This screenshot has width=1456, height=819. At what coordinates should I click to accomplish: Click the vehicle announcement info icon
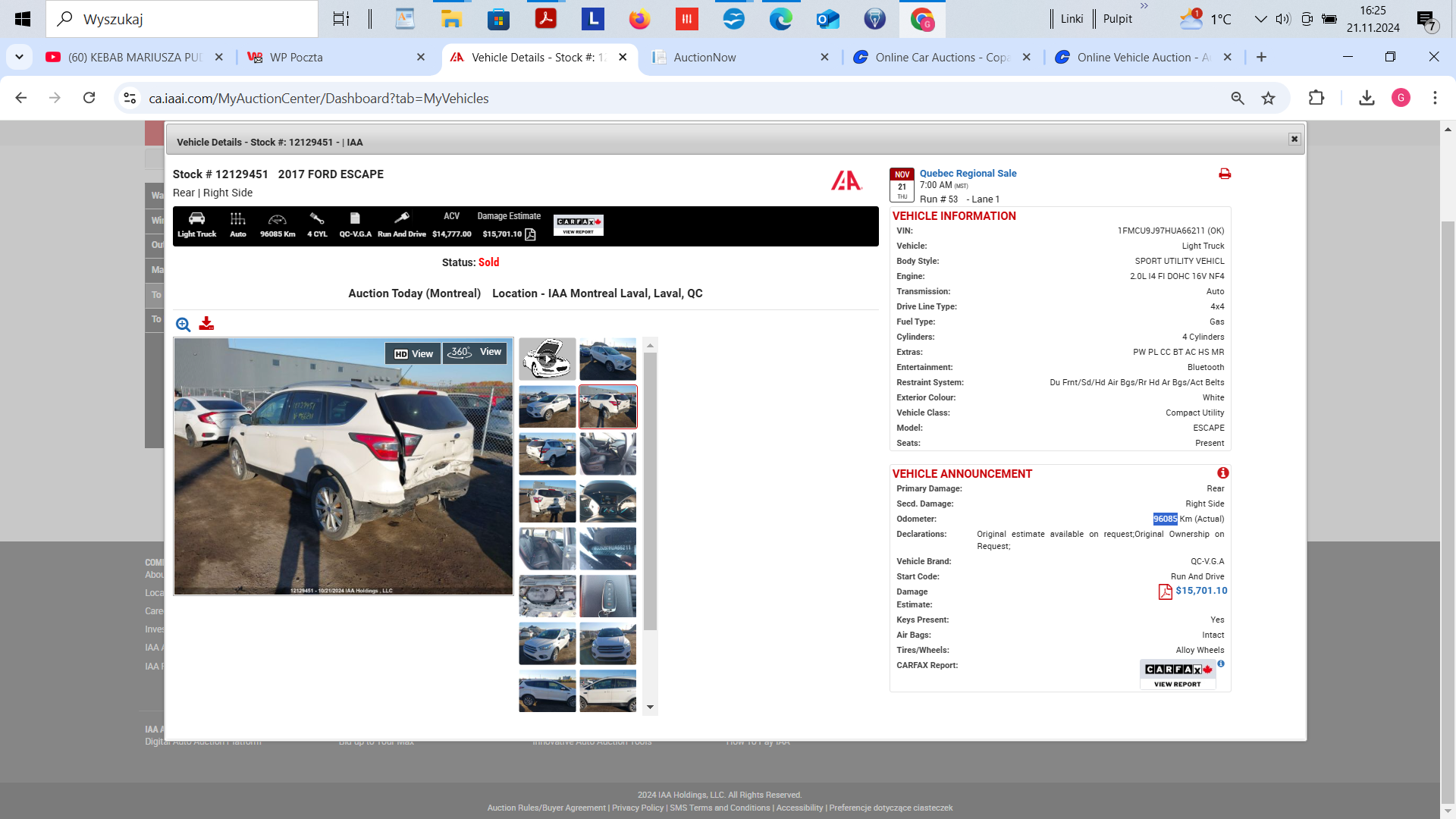(1222, 473)
